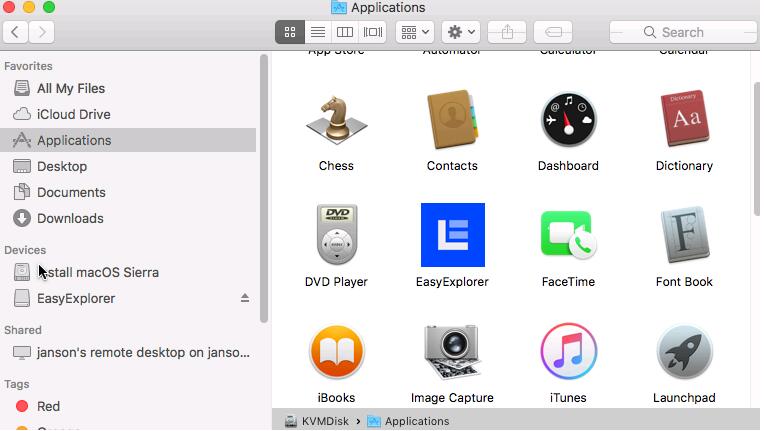Click the Launchpad label text
The width and height of the screenshot is (764, 431).
click(x=684, y=397)
